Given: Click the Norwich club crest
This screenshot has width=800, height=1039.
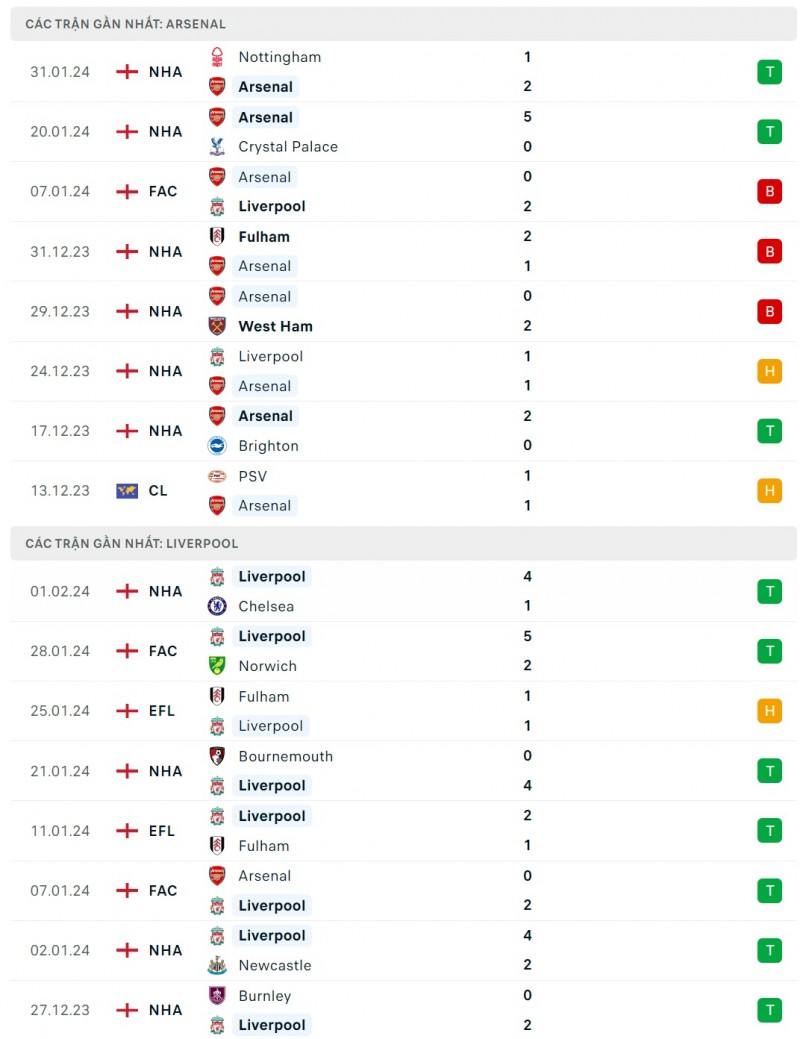Looking at the screenshot, I should coord(217,666).
